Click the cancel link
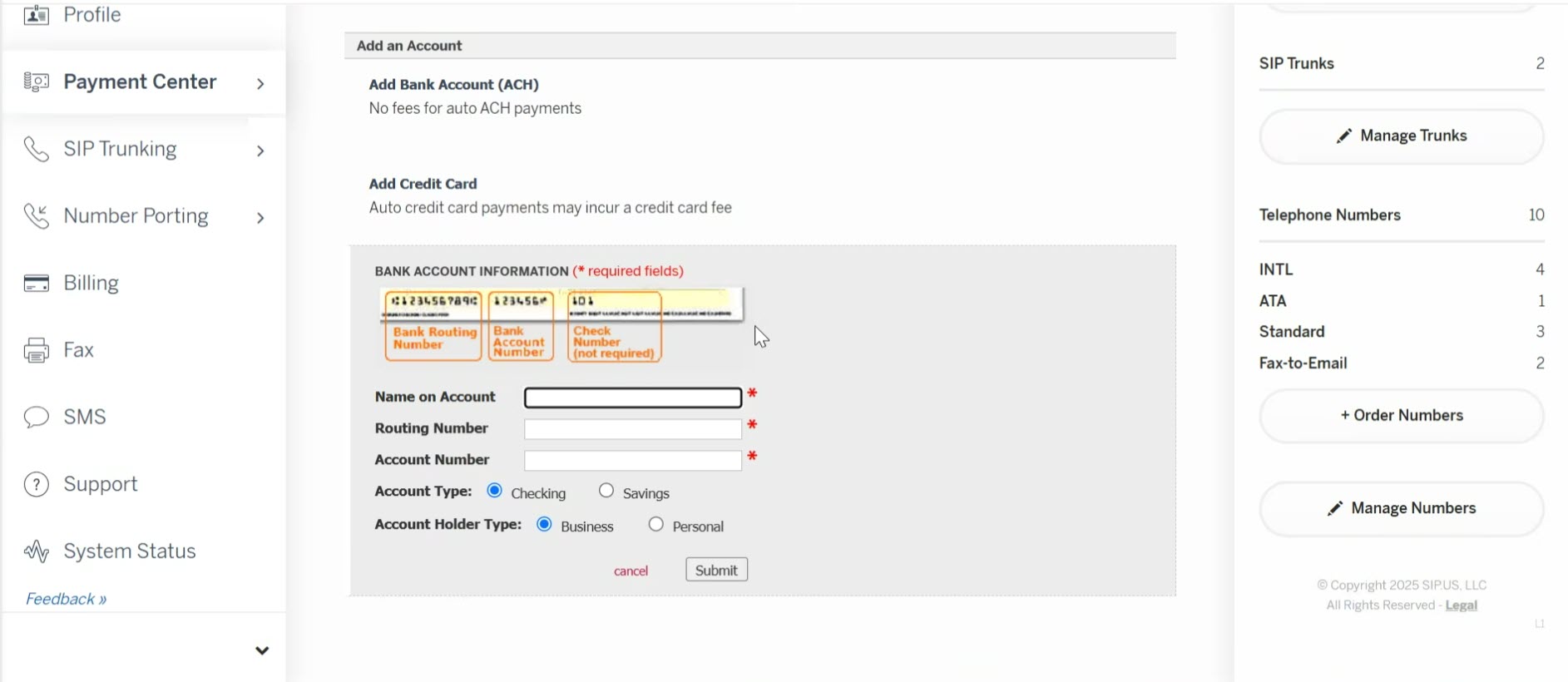 (631, 571)
